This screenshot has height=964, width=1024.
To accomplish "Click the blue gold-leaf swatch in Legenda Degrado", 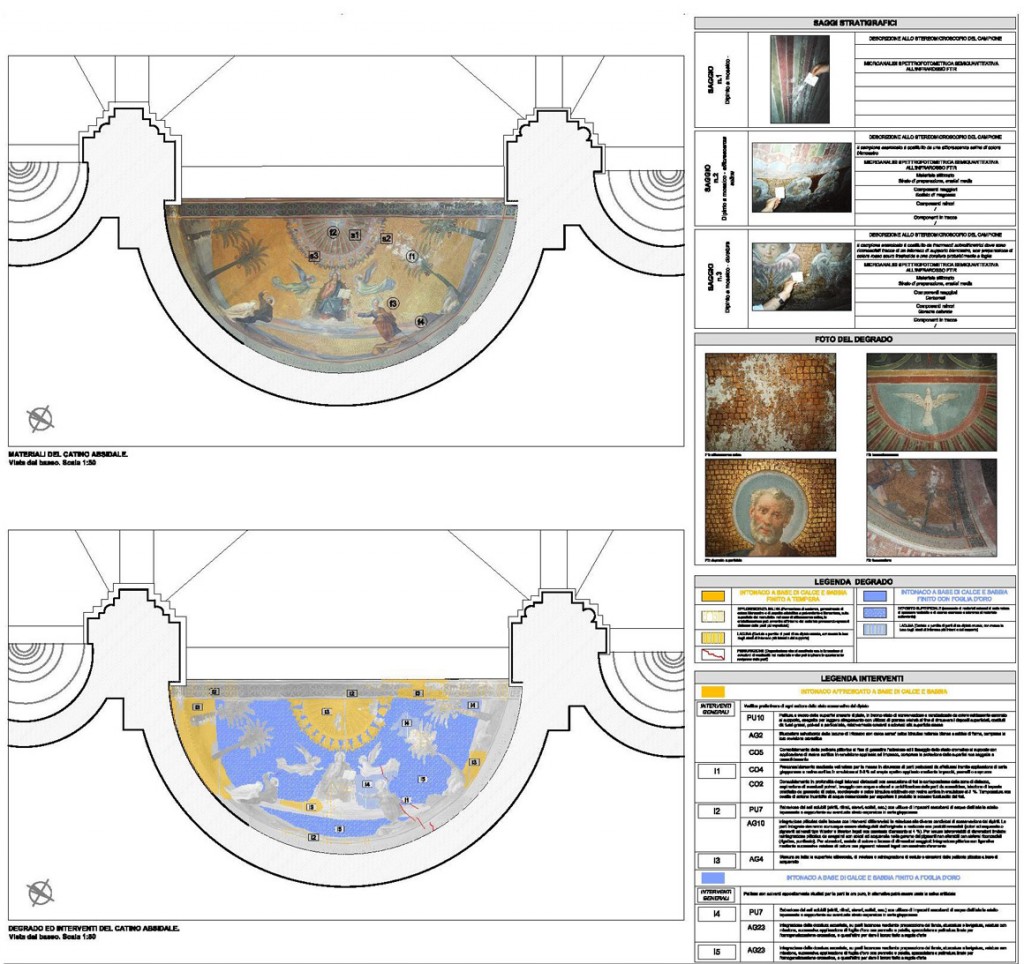I will [x=874, y=594].
